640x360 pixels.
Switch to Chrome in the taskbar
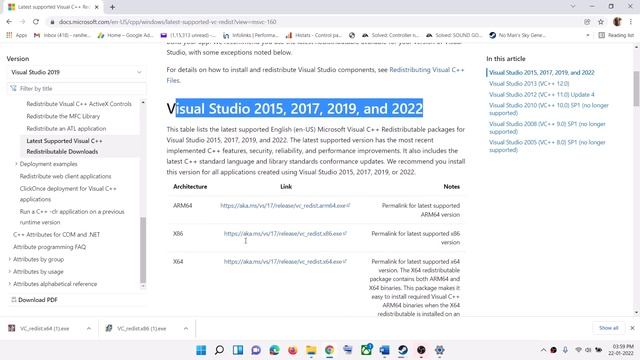329,350
